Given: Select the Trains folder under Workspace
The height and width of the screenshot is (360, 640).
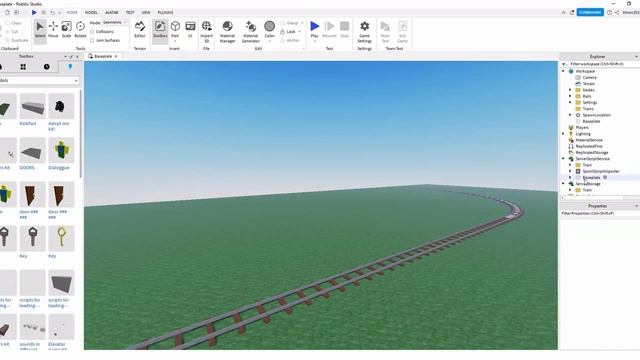Looking at the screenshot, I should coord(588,109).
